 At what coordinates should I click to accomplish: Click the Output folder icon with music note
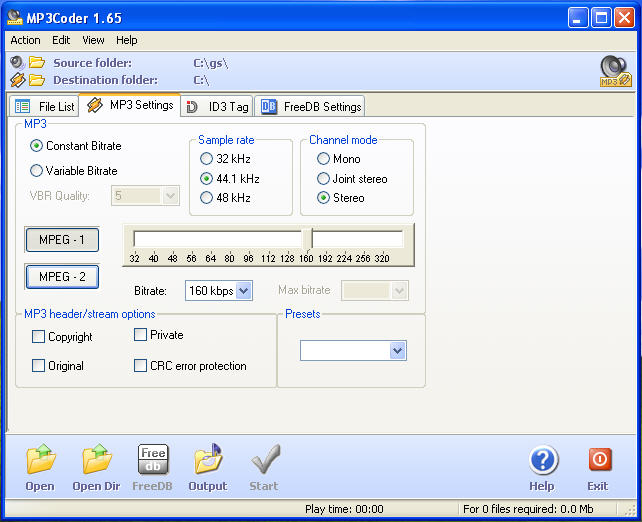coord(208,459)
